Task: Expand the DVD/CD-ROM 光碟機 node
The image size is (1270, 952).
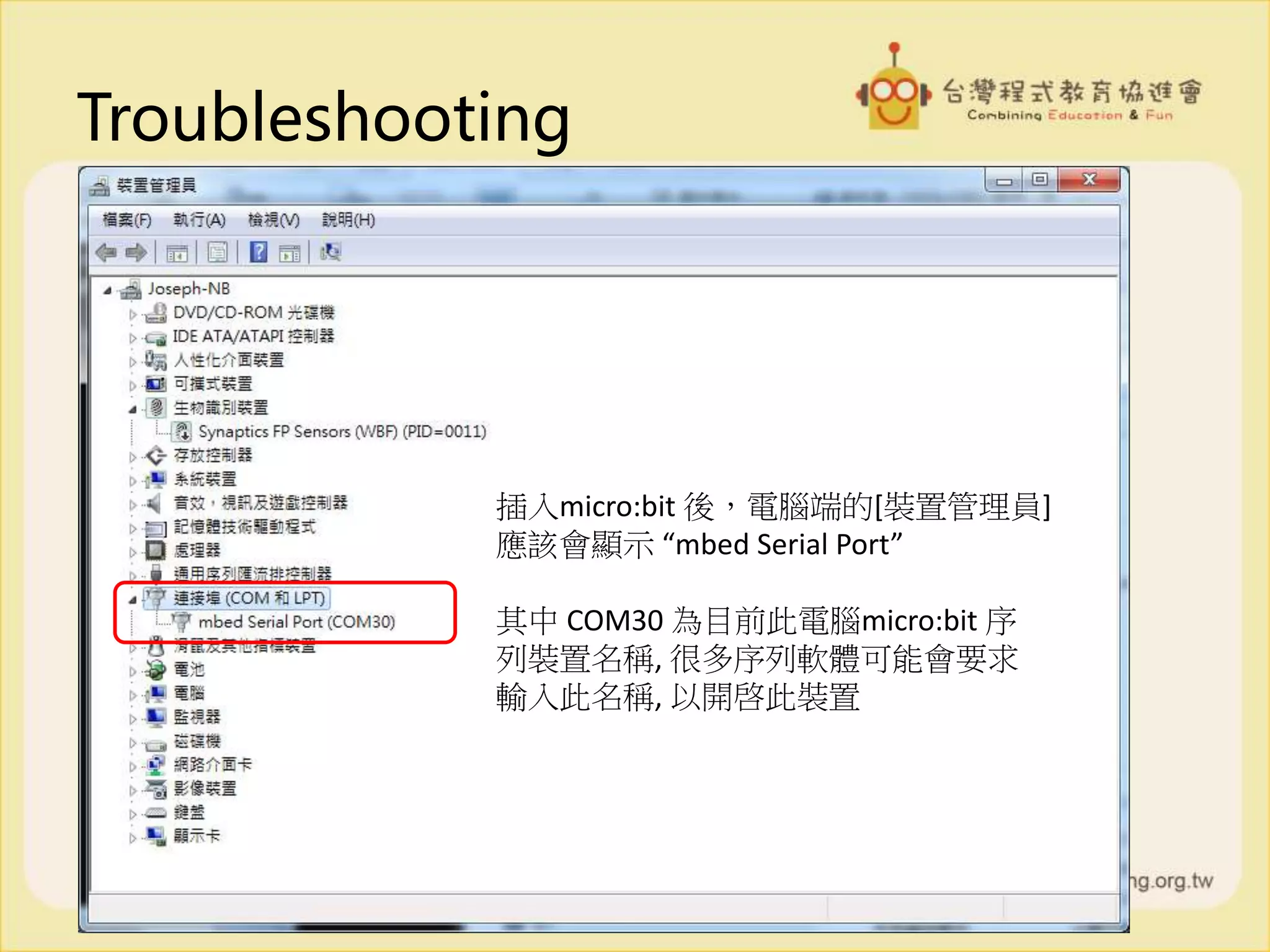Action: (x=132, y=314)
